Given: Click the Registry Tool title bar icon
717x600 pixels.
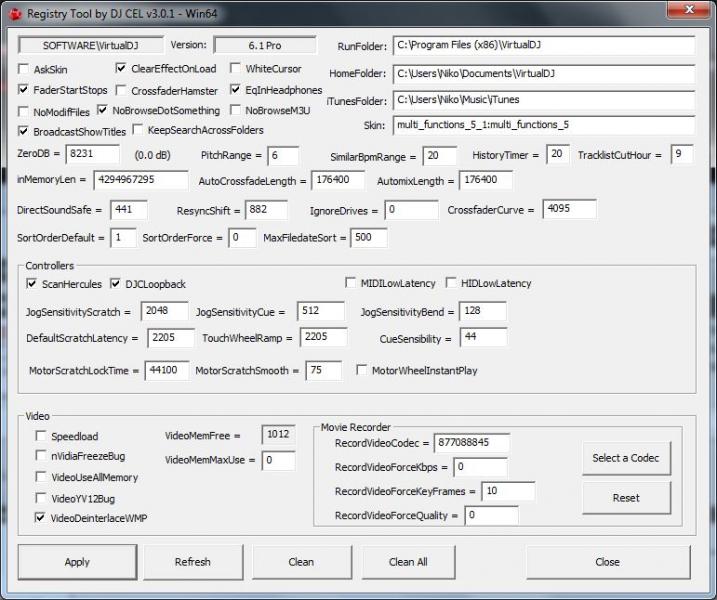Looking at the screenshot, I should click(16, 14).
